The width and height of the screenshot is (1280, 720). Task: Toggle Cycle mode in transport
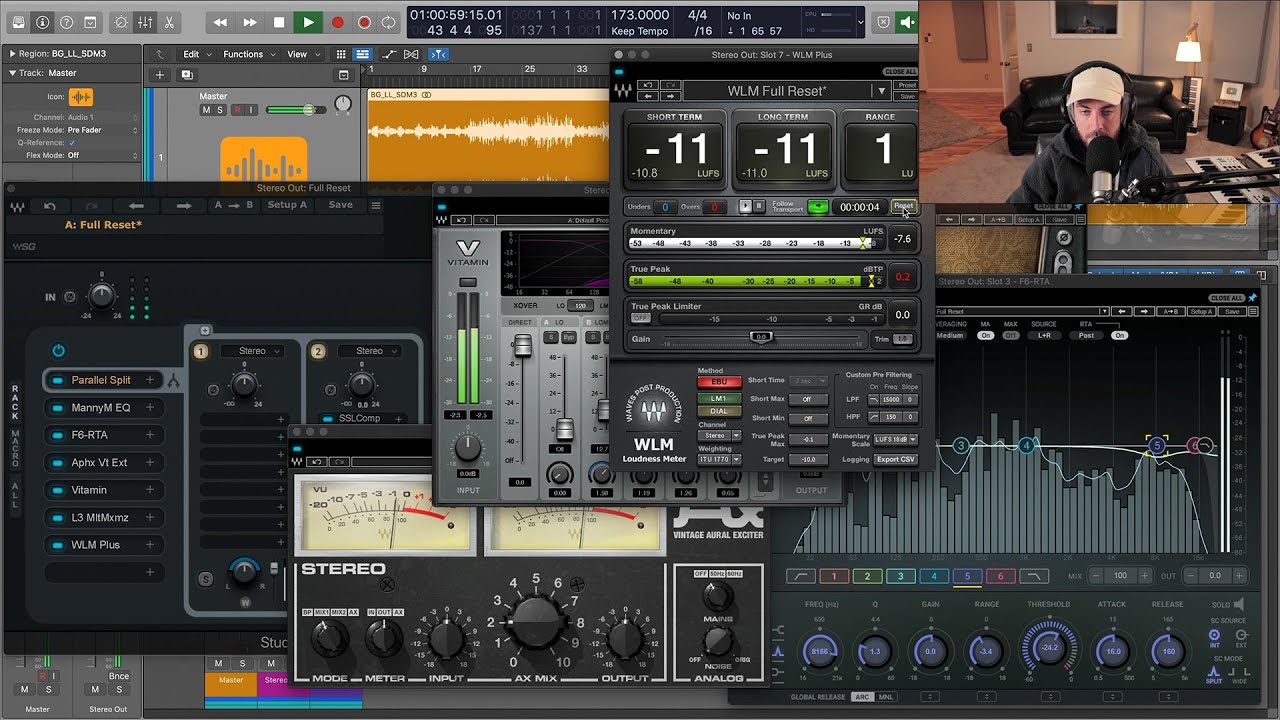coord(390,22)
